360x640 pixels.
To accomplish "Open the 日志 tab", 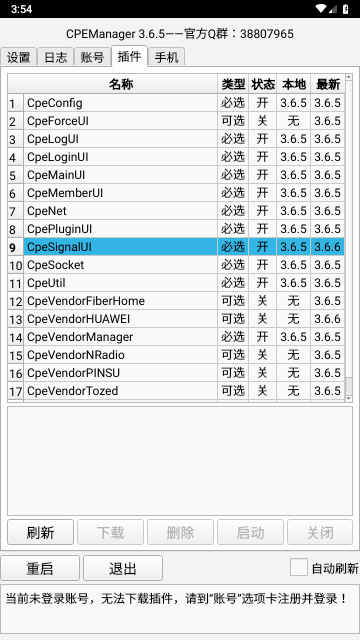I will point(56,57).
